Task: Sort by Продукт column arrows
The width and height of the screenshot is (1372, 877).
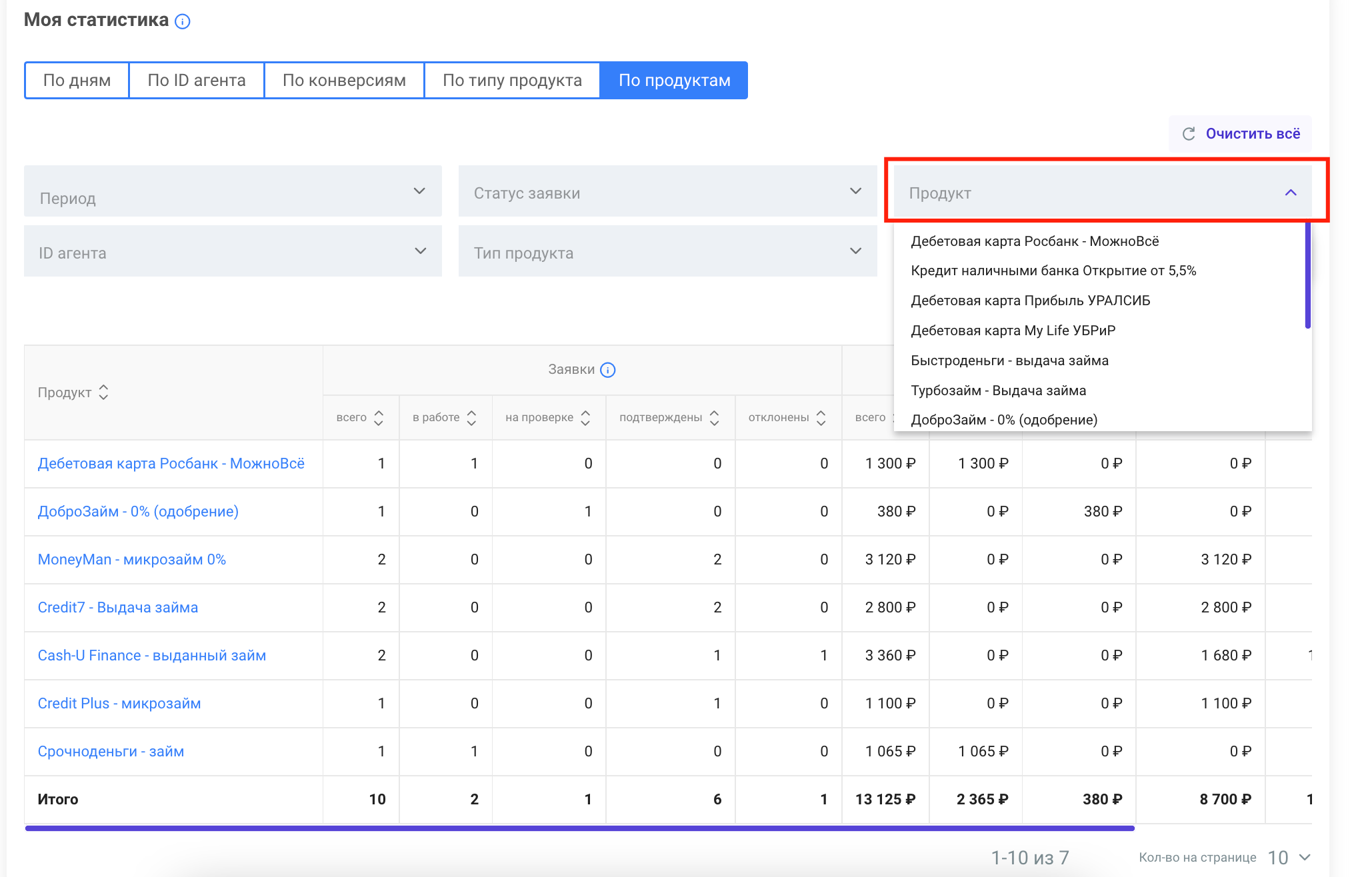Action: [103, 393]
